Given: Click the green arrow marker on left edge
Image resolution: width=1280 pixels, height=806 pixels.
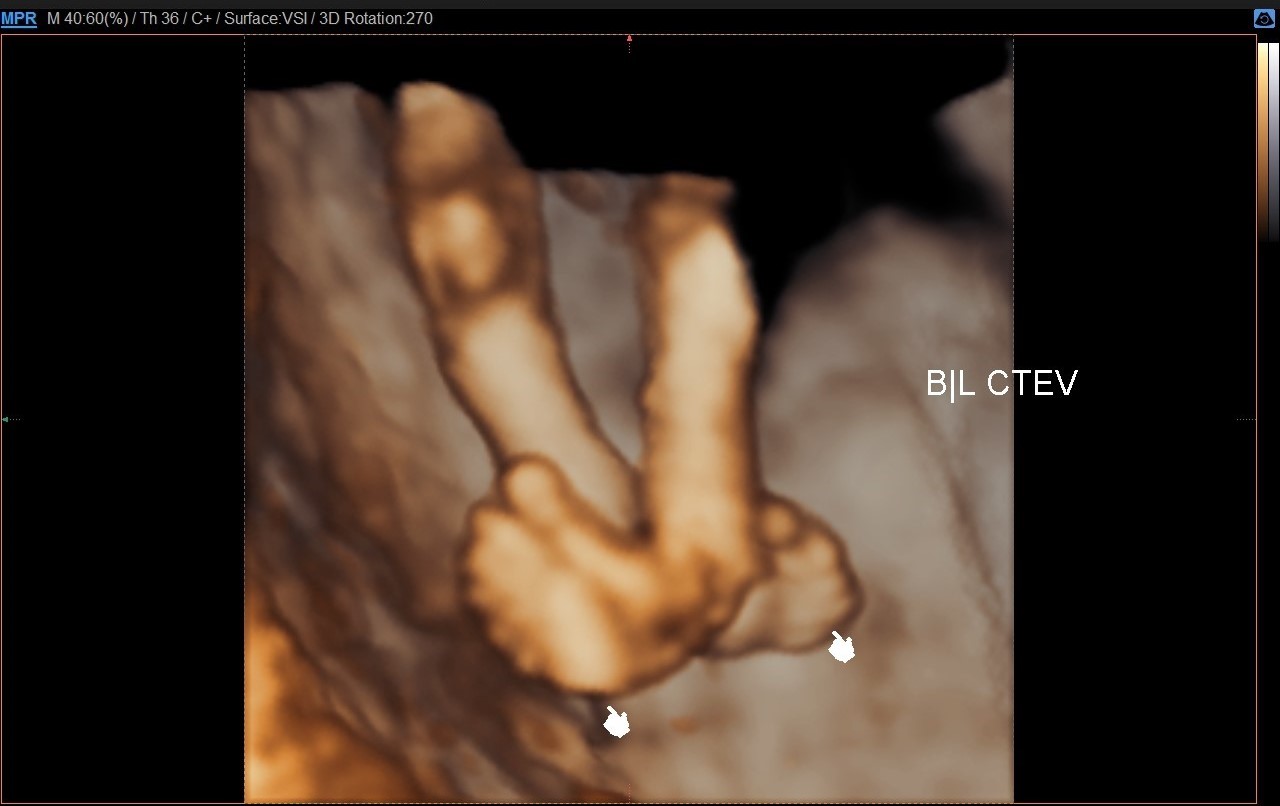Looking at the screenshot, I should tap(6, 419).
